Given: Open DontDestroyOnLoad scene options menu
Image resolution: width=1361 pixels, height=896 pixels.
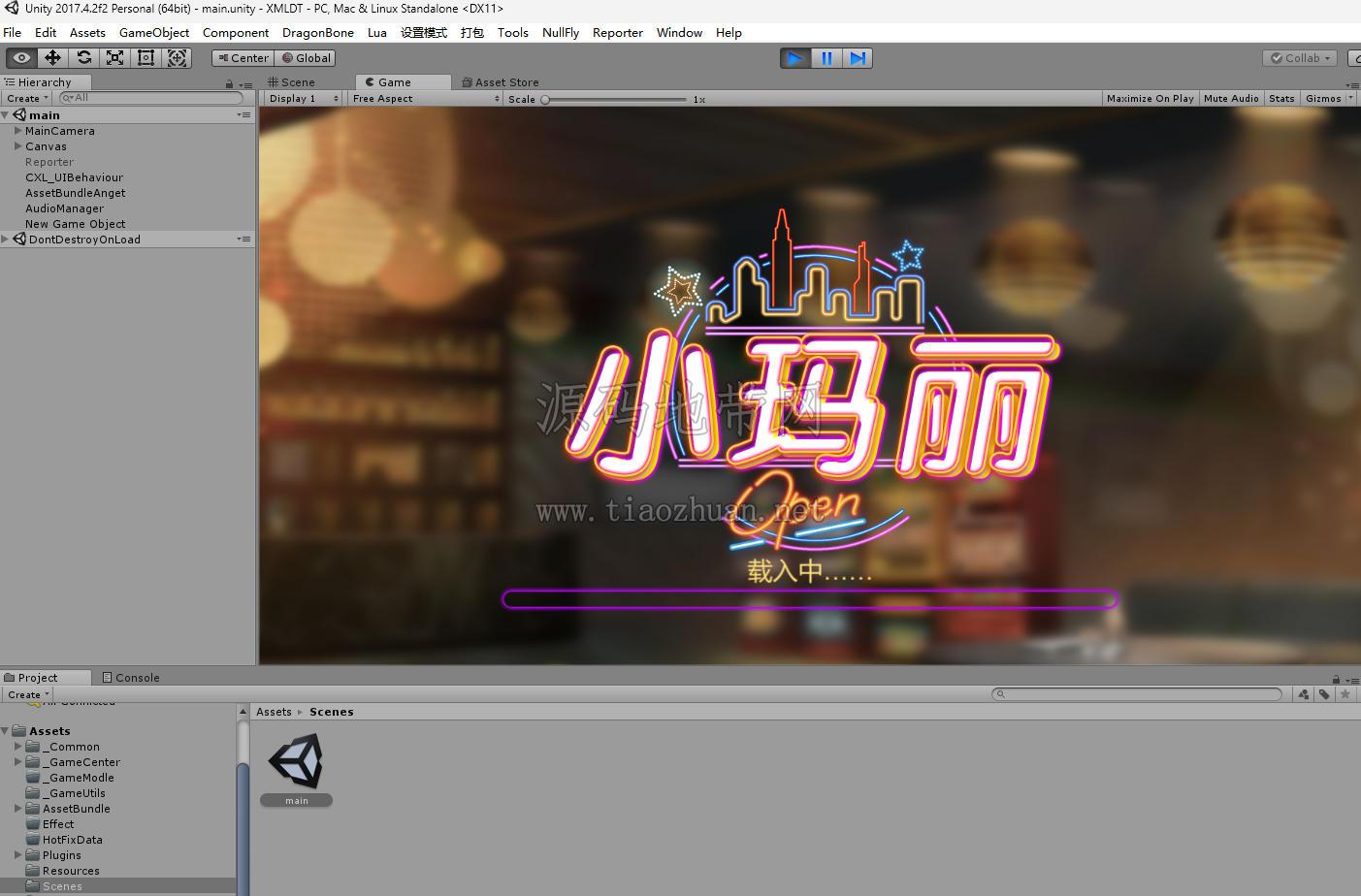Looking at the screenshot, I should [x=243, y=239].
